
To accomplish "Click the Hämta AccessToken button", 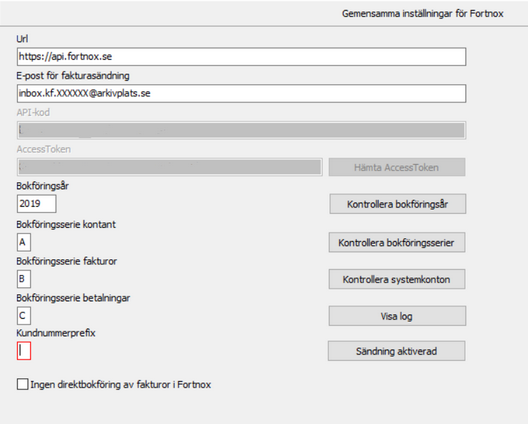I will tap(397, 167).
